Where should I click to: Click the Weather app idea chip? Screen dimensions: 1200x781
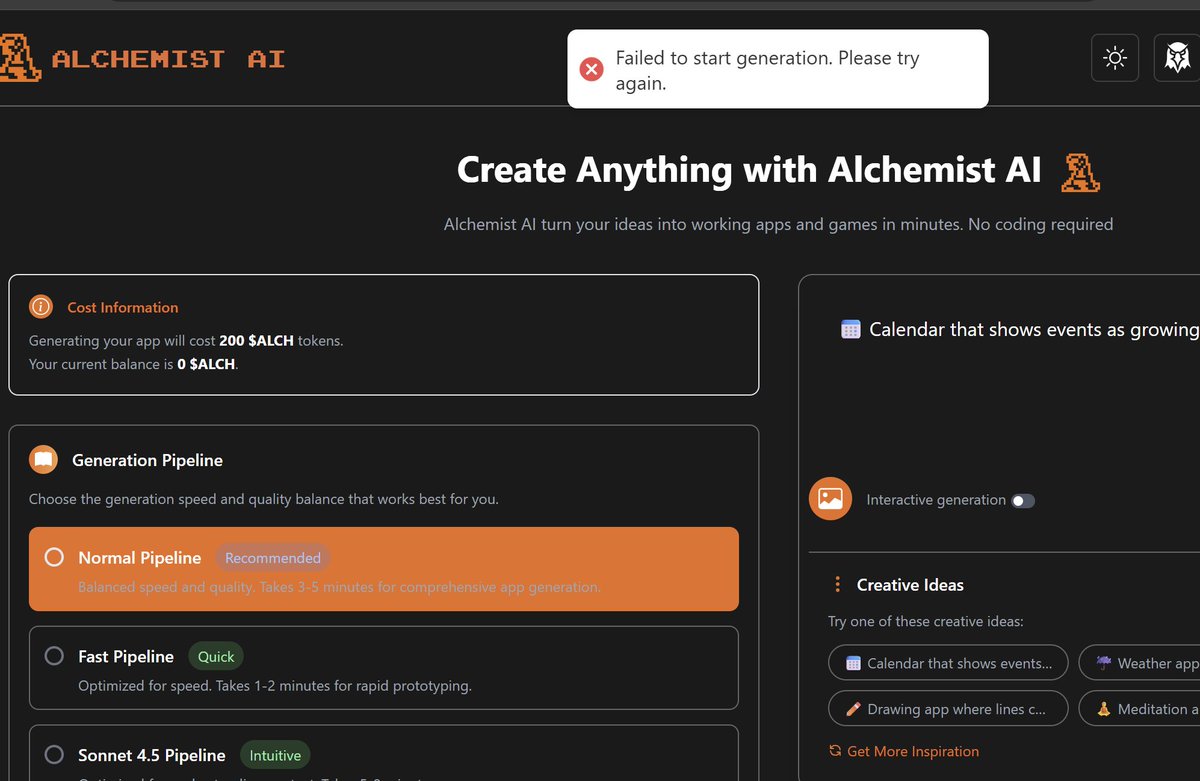coord(1139,662)
